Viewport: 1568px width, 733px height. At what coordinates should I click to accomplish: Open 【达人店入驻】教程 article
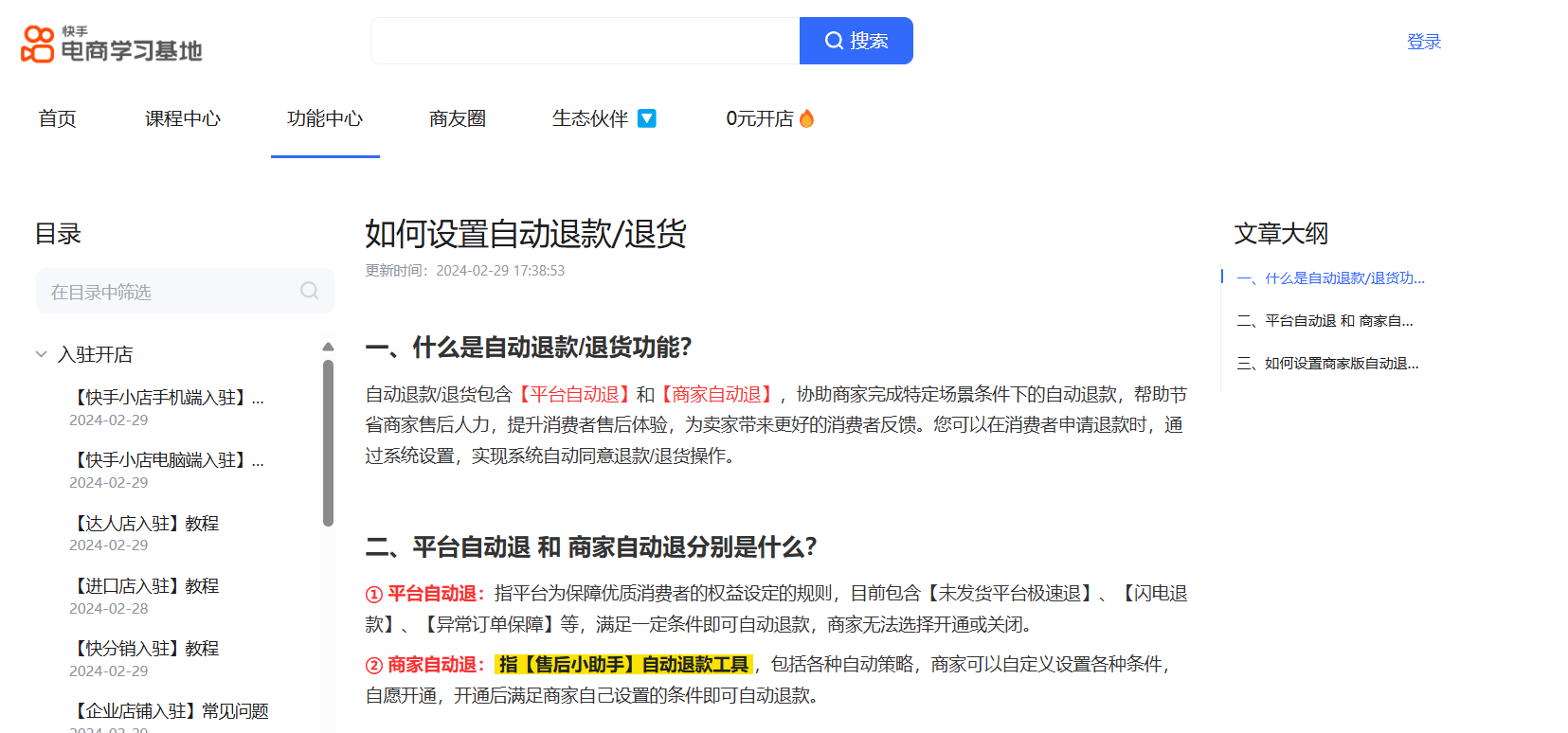tap(144, 523)
